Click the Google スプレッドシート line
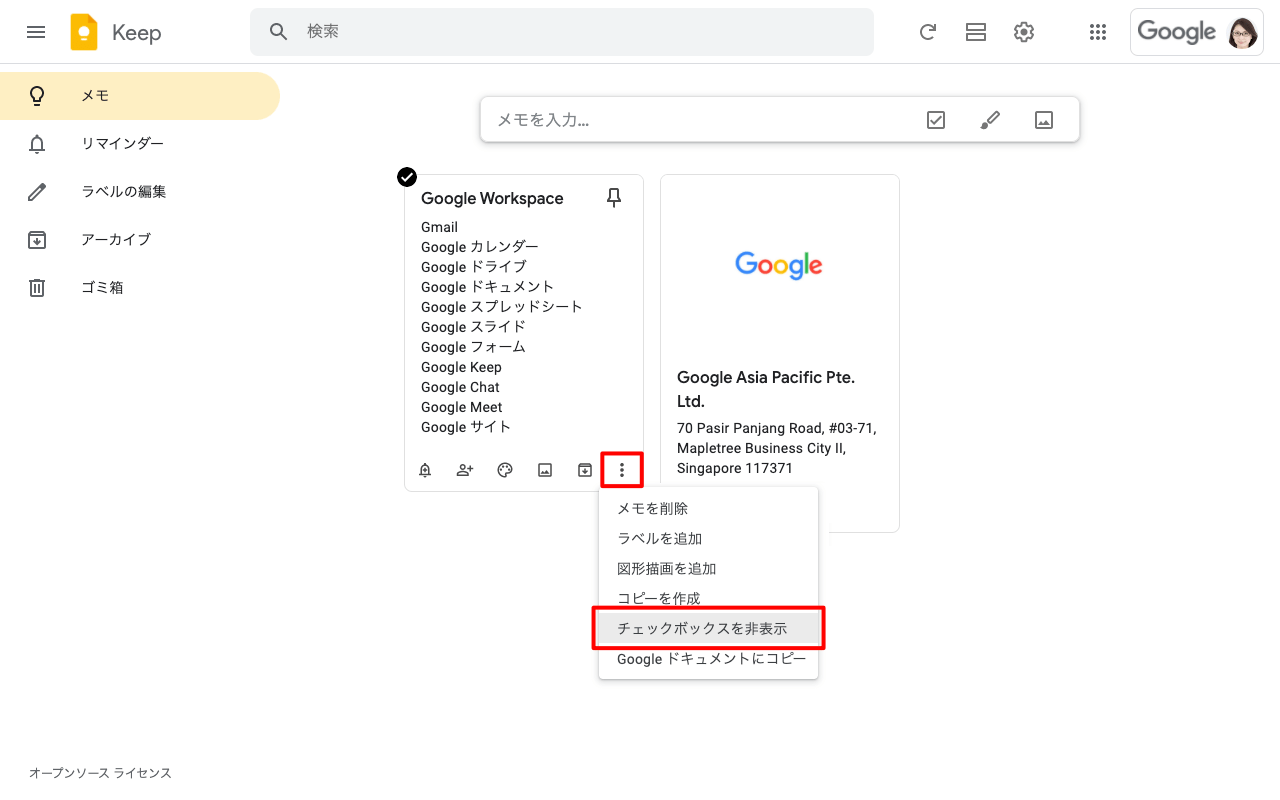Image resolution: width=1280 pixels, height=800 pixels. click(502, 307)
